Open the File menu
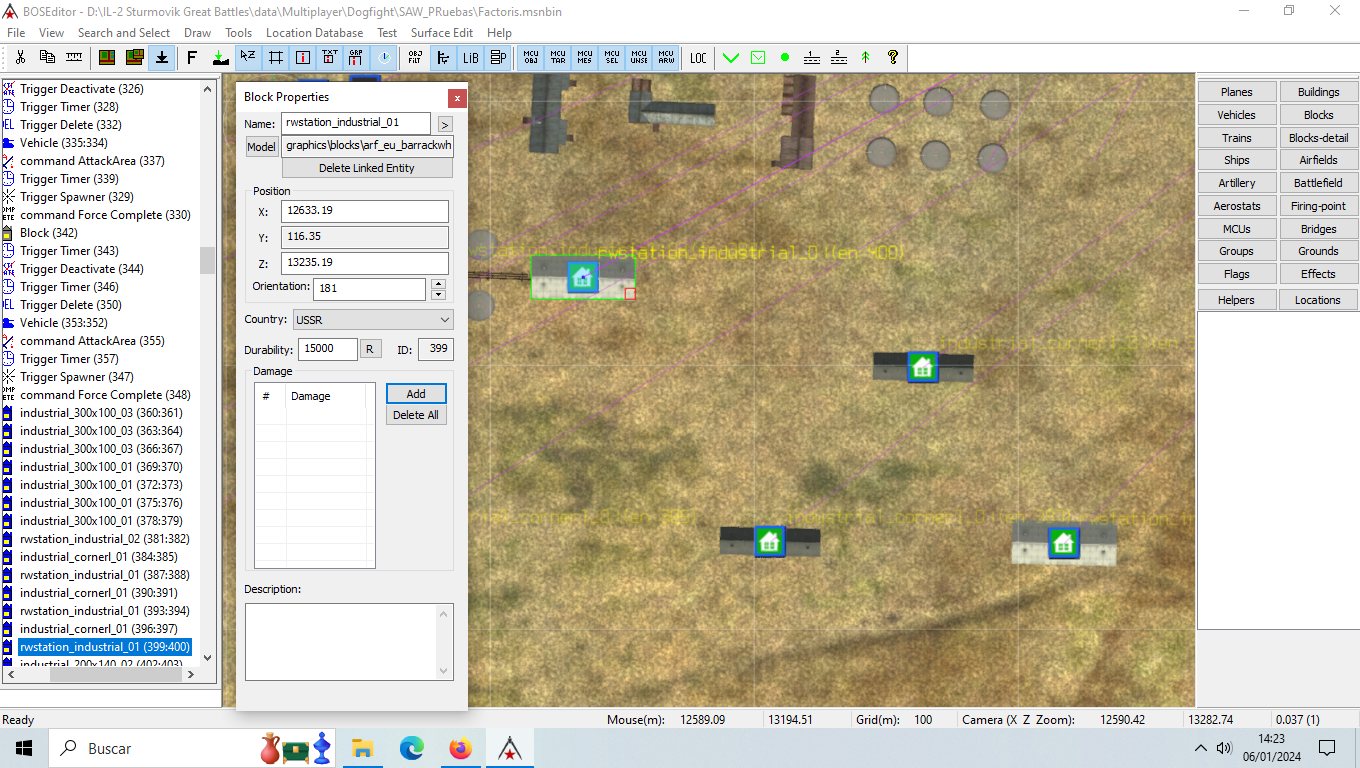 [x=16, y=33]
